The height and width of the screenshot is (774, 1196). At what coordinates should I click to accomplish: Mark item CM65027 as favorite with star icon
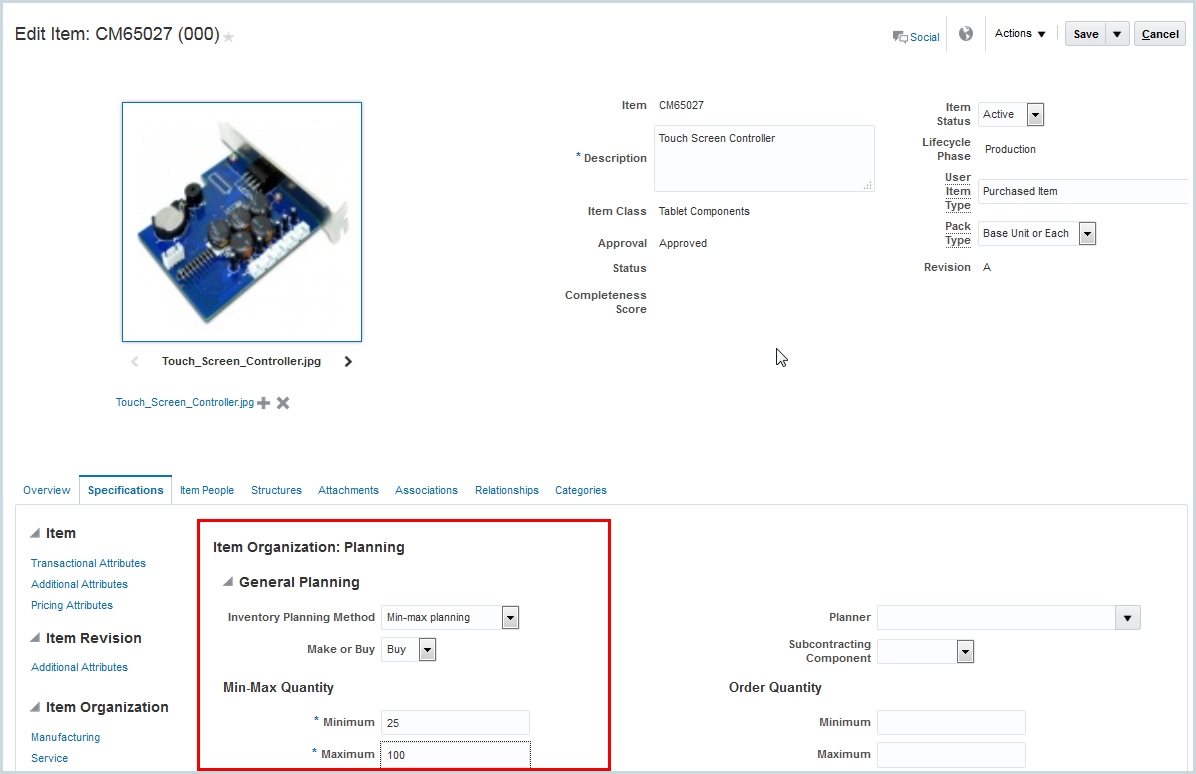(x=228, y=35)
